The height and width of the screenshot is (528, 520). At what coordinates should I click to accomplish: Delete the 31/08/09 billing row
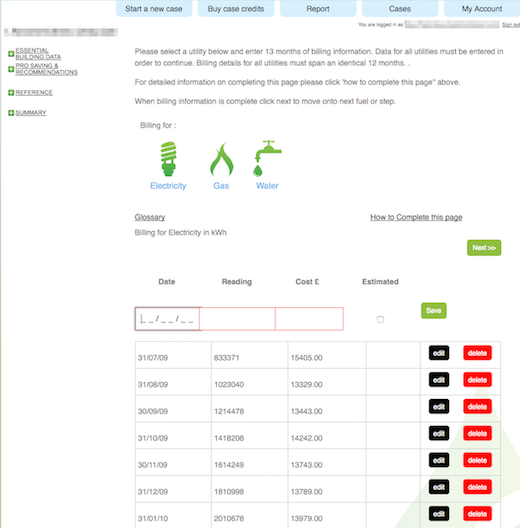(x=477, y=380)
